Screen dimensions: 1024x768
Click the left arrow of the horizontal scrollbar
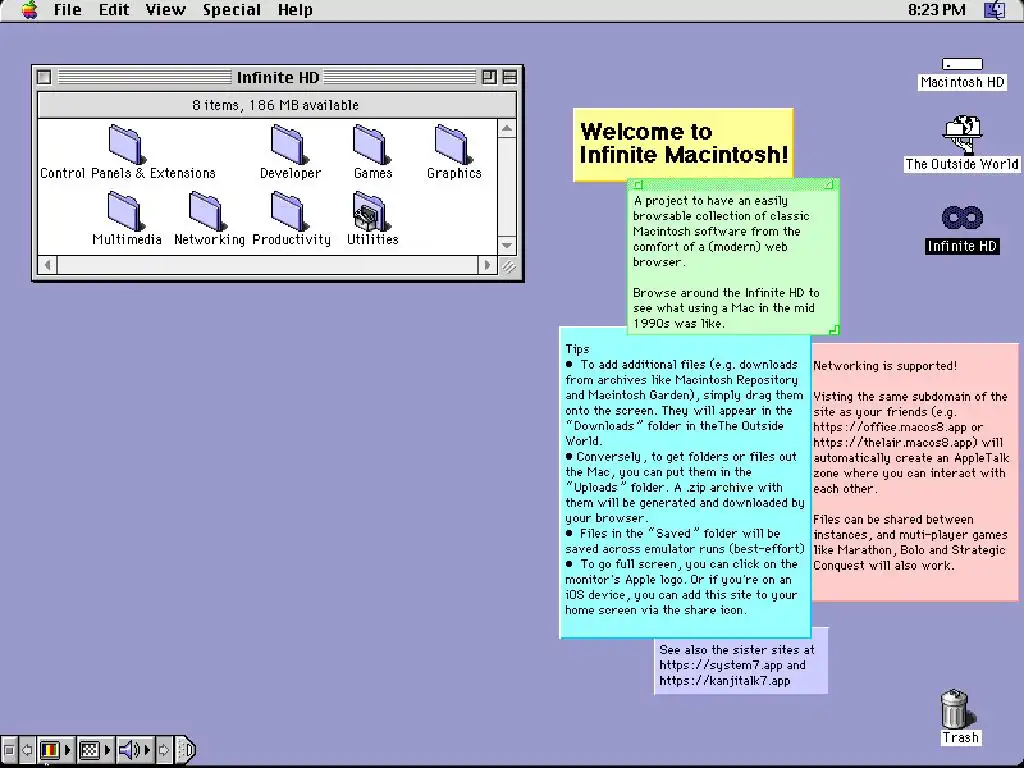tap(48, 265)
